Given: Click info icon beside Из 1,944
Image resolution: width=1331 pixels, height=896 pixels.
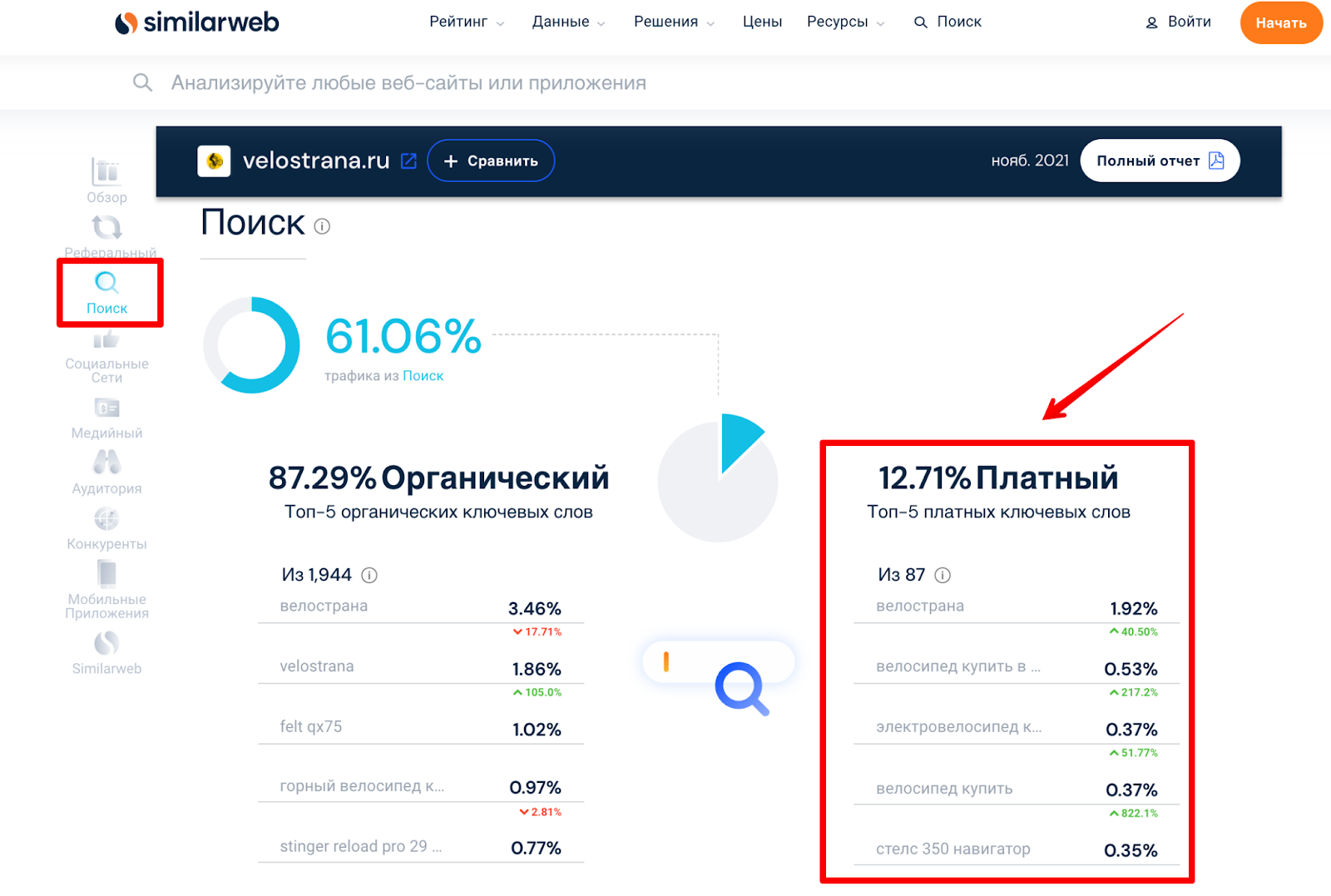Looking at the screenshot, I should 370,575.
